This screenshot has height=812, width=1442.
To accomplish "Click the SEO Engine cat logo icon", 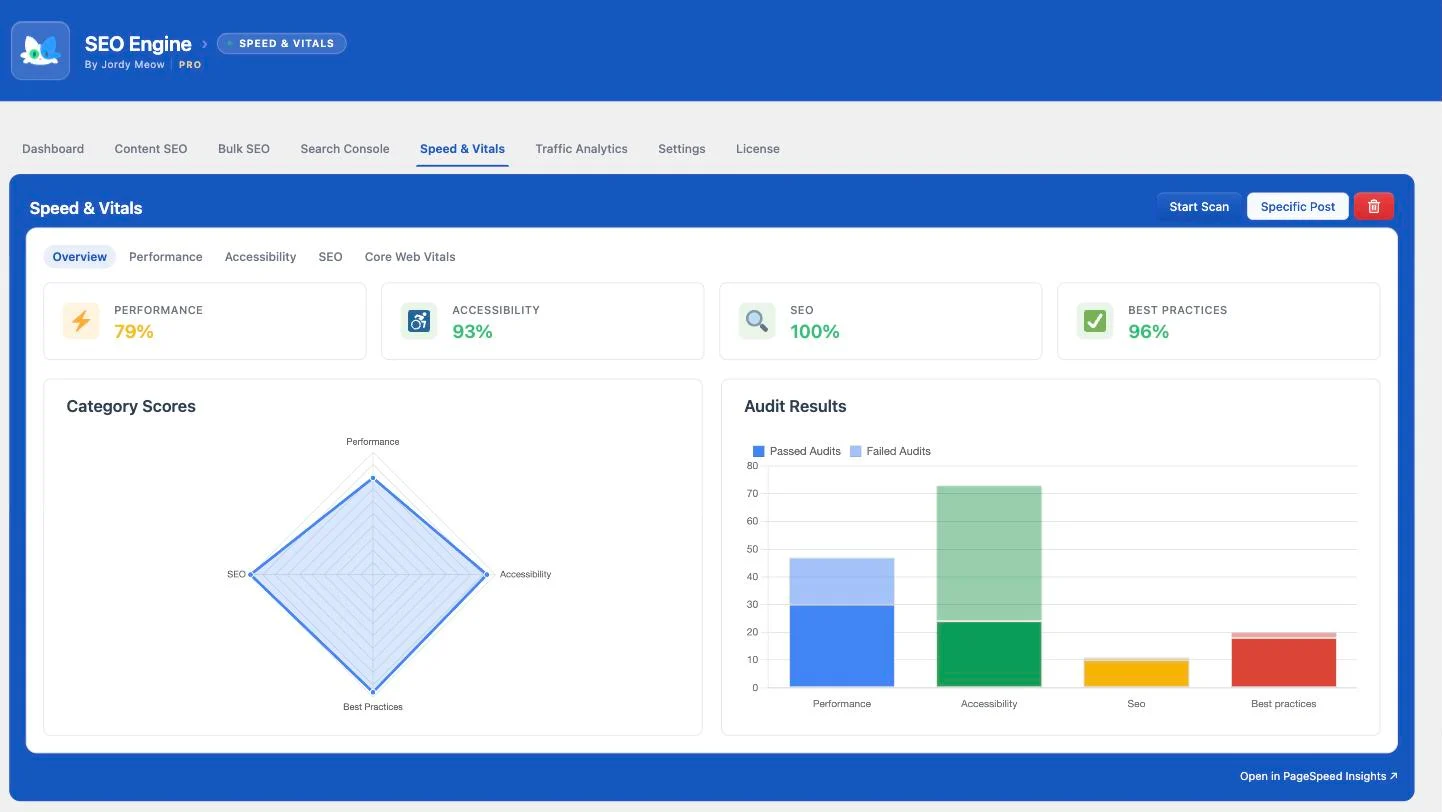I will point(40,50).
